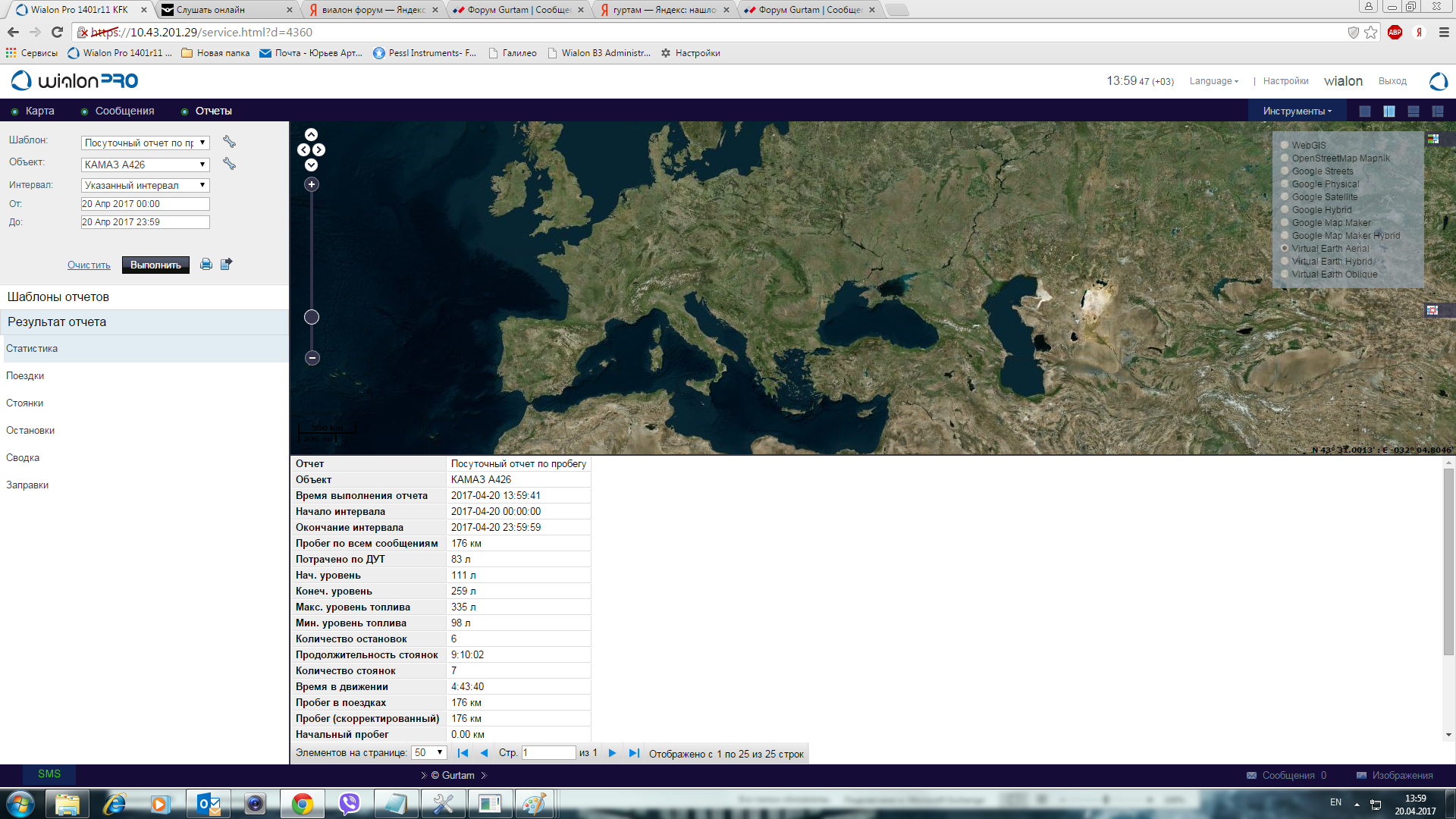Select OpenStreetMap Mapnik layer
Viewport: 1456px width, 819px height.
[x=1285, y=158]
